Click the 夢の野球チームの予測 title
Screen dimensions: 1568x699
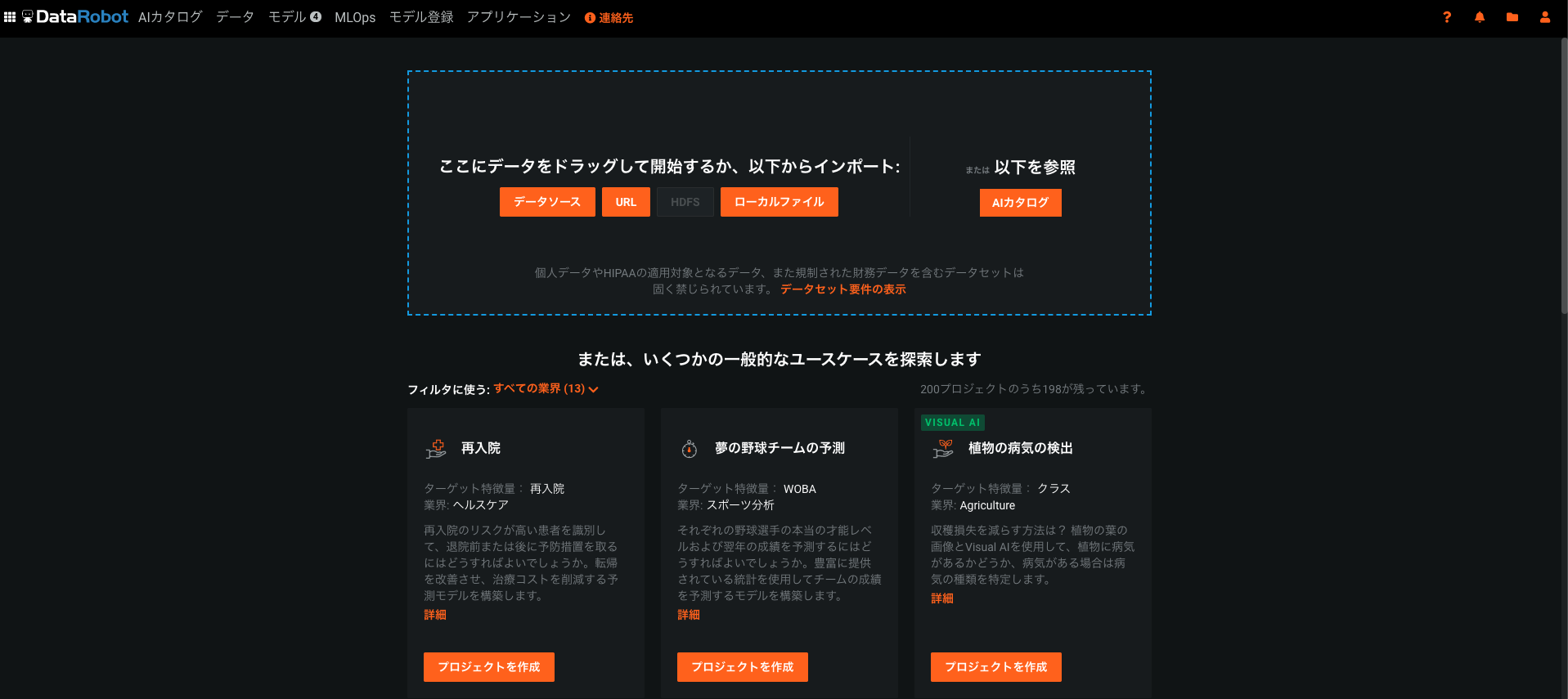tap(780, 448)
